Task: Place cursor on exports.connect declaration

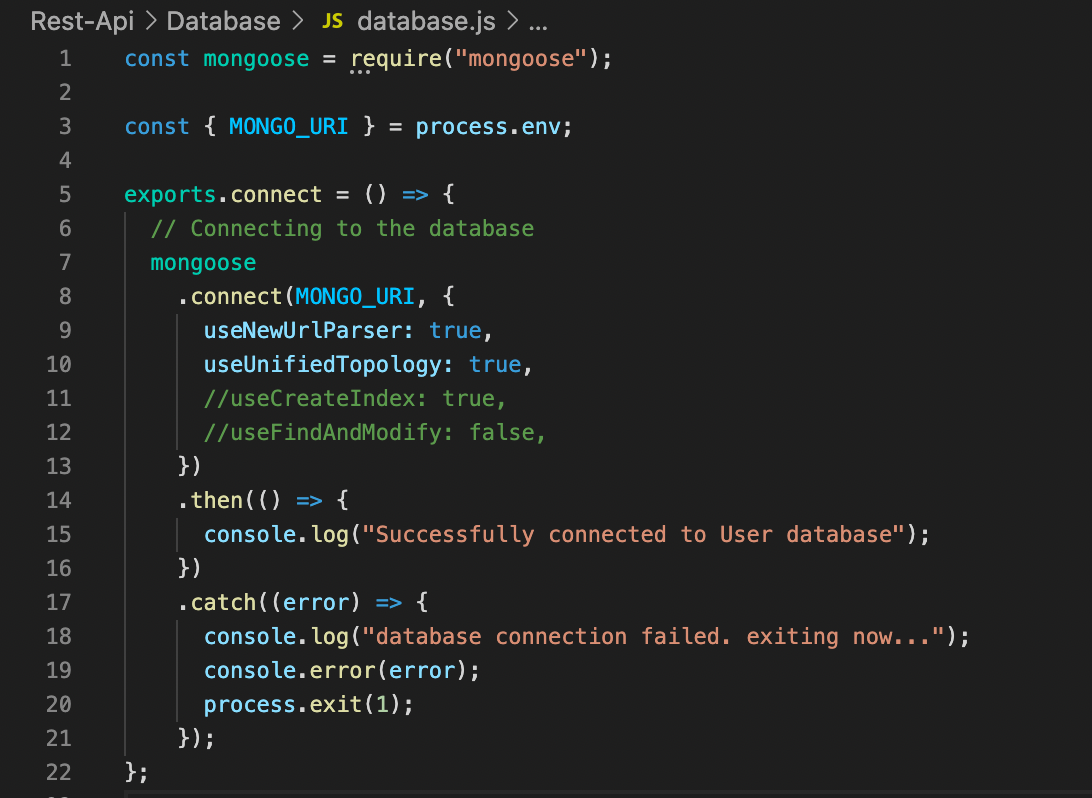Action: tap(220, 194)
